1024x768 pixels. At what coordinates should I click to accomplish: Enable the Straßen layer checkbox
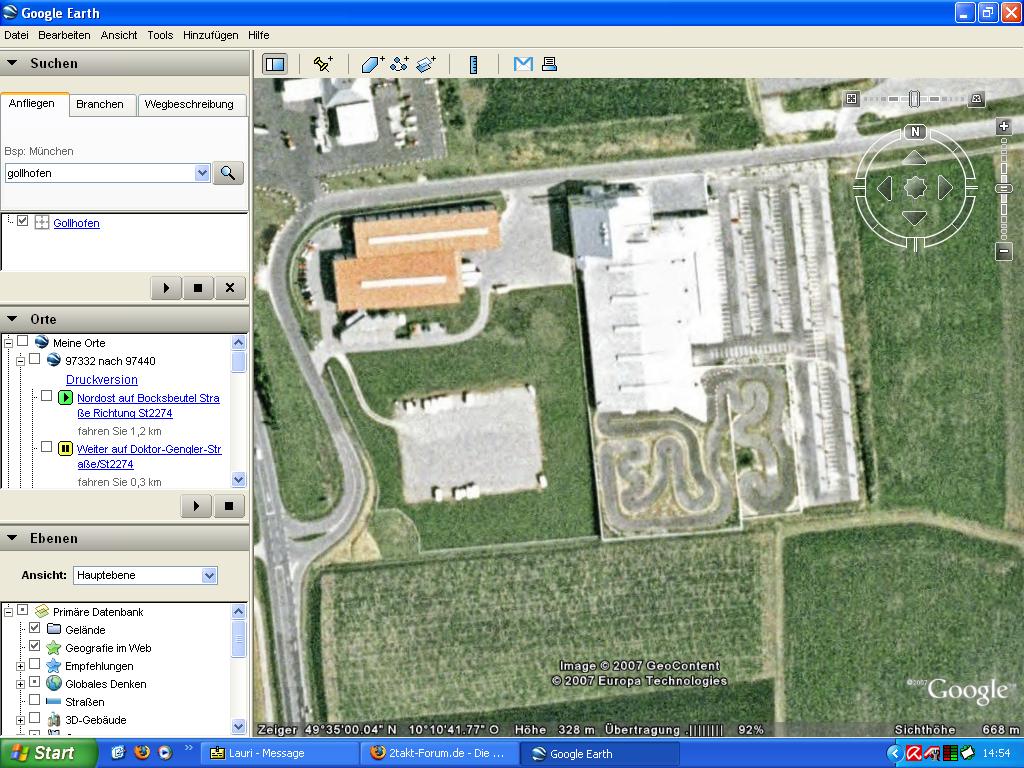point(35,701)
